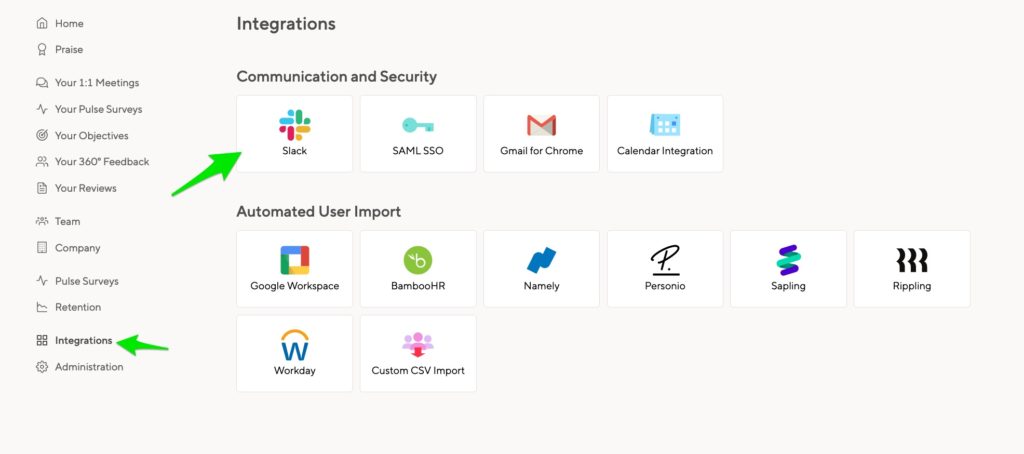This screenshot has height=454, width=1024.
Task: Click the Sapling logo
Action: coord(788,260)
